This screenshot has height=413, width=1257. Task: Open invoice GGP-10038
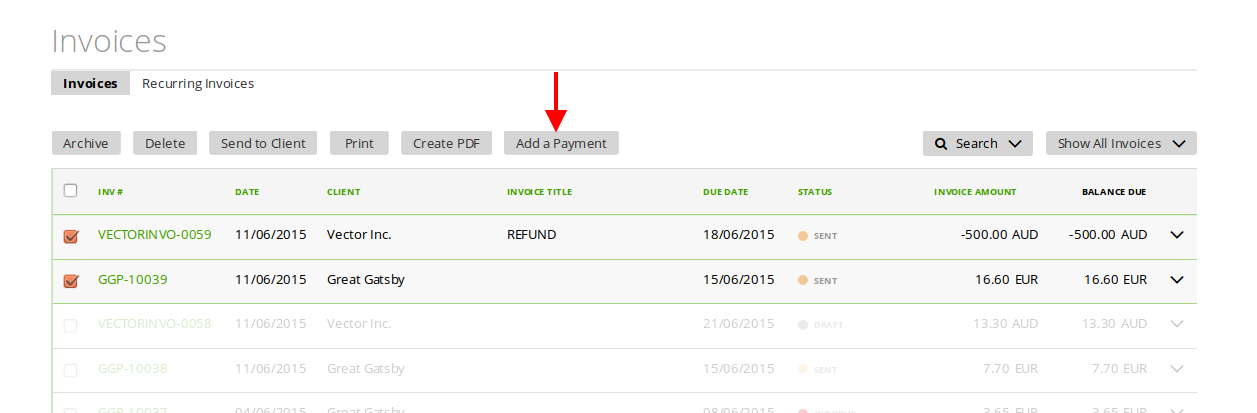[x=133, y=369]
